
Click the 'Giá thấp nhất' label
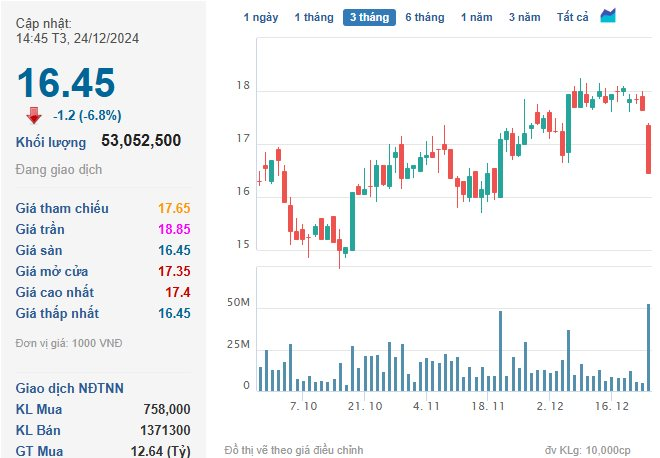click(57, 314)
